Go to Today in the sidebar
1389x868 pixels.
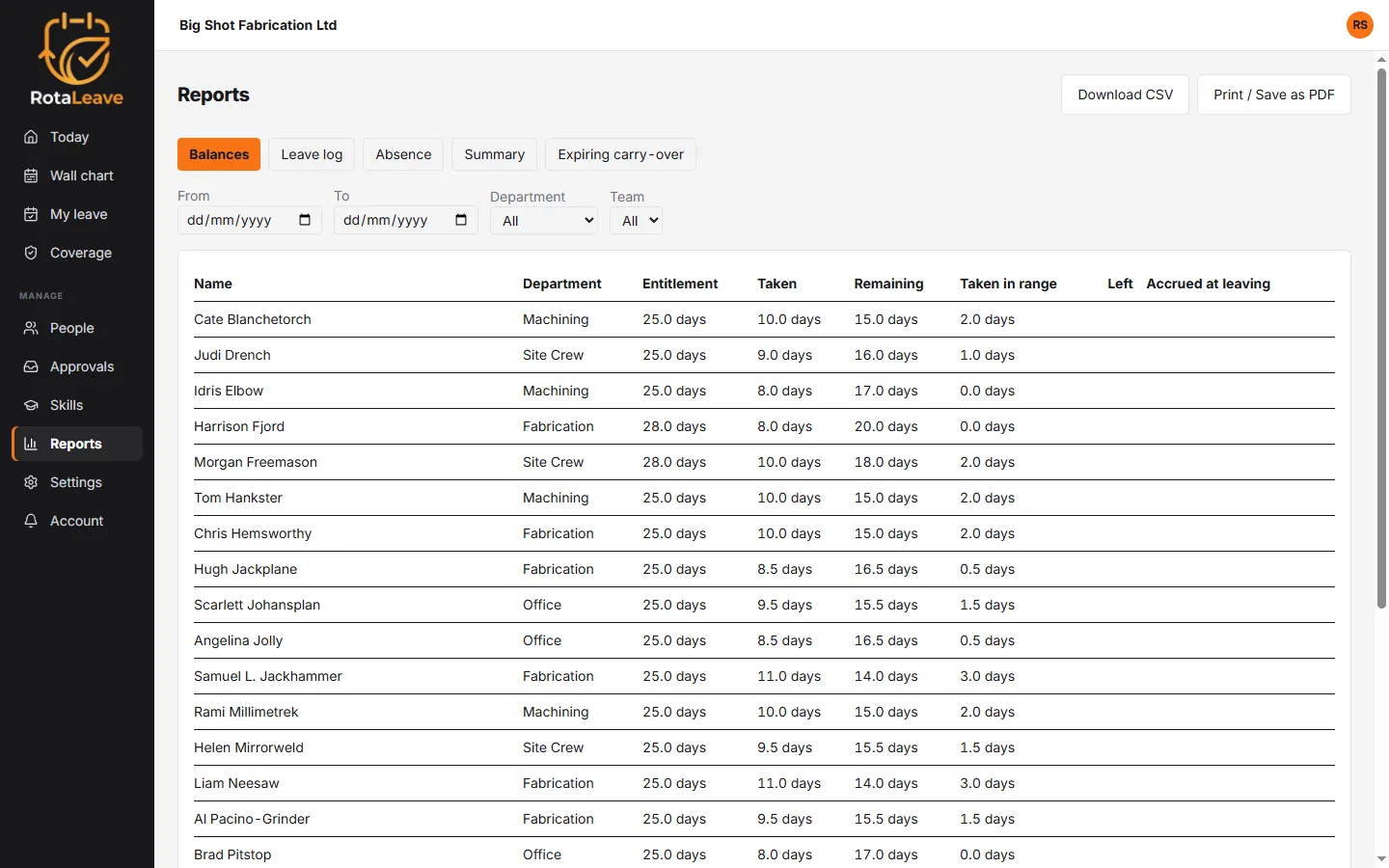pos(77,137)
